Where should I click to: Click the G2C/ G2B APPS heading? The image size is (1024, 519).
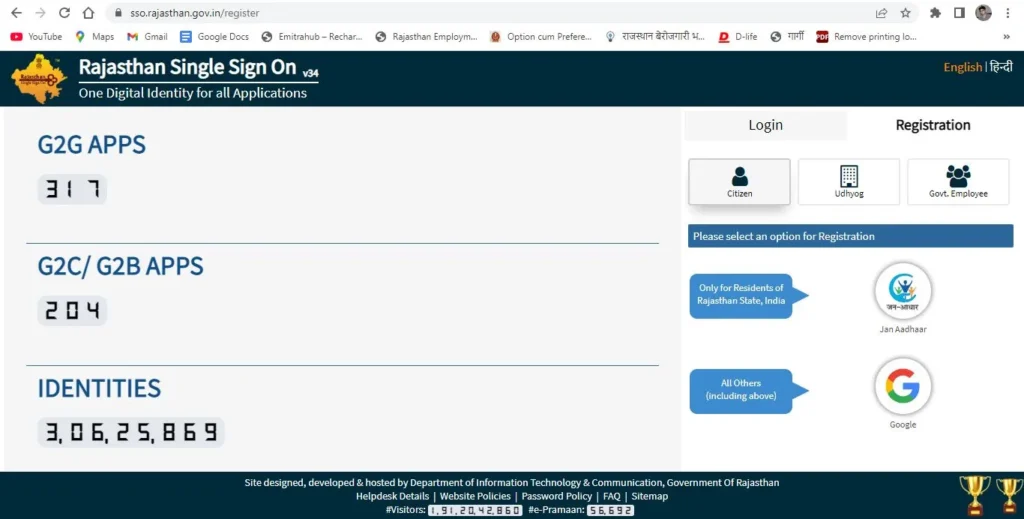coord(120,266)
